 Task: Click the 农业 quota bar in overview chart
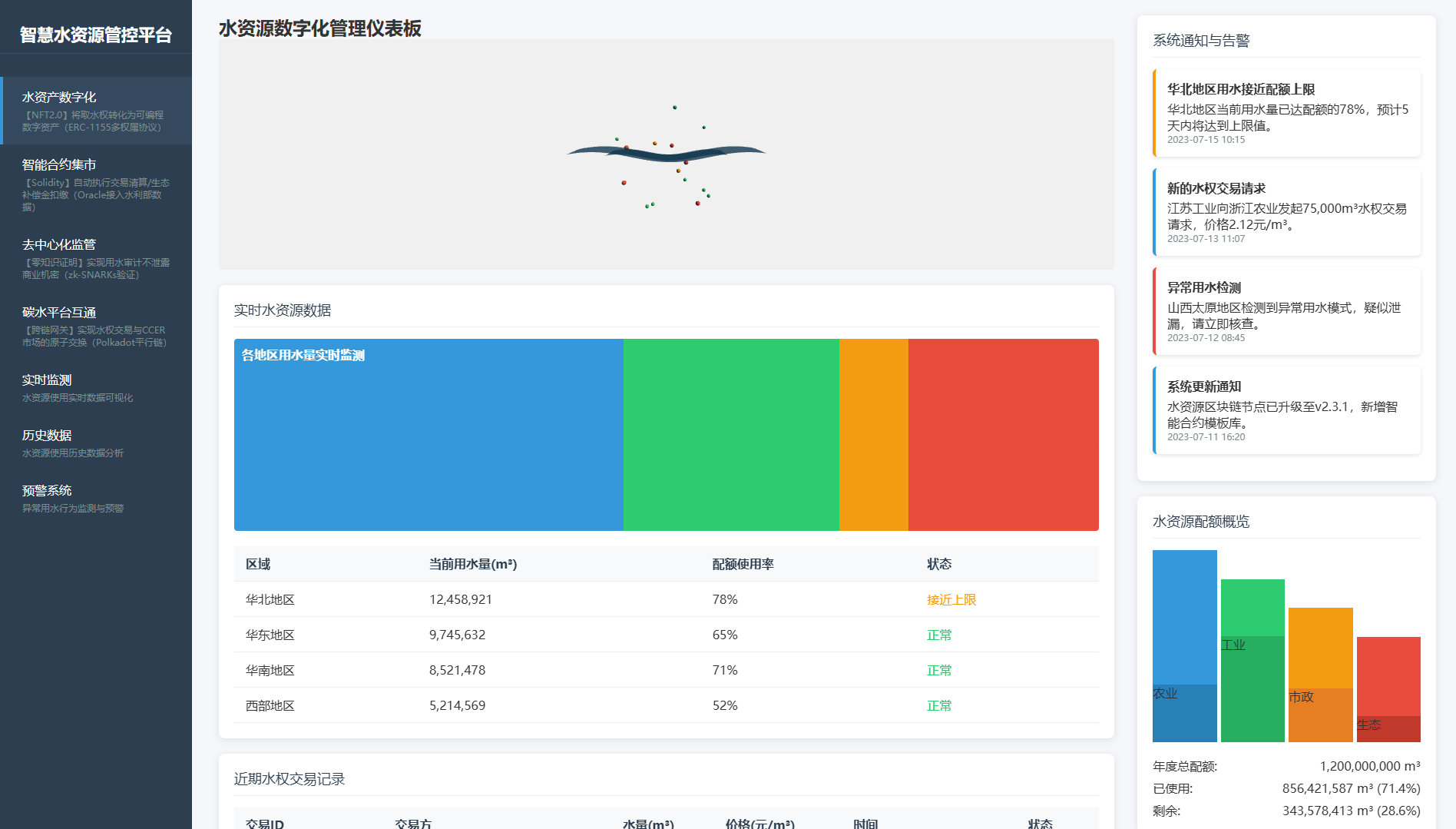click(x=1184, y=645)
